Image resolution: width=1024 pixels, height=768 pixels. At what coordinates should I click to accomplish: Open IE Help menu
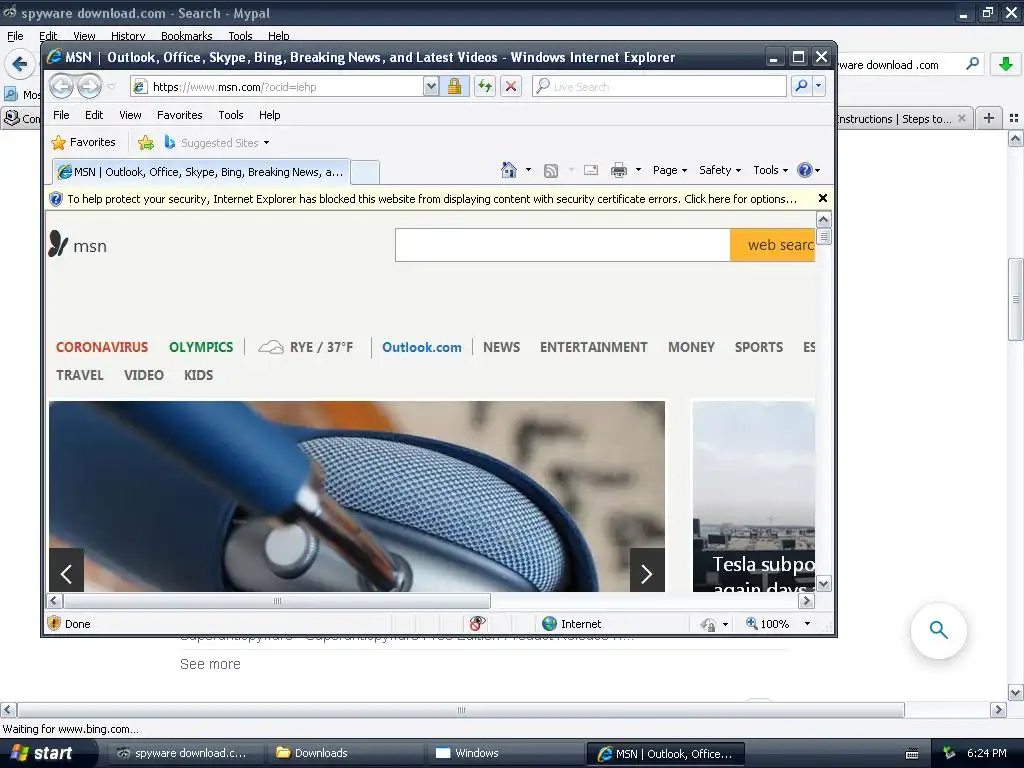[270, 115]
